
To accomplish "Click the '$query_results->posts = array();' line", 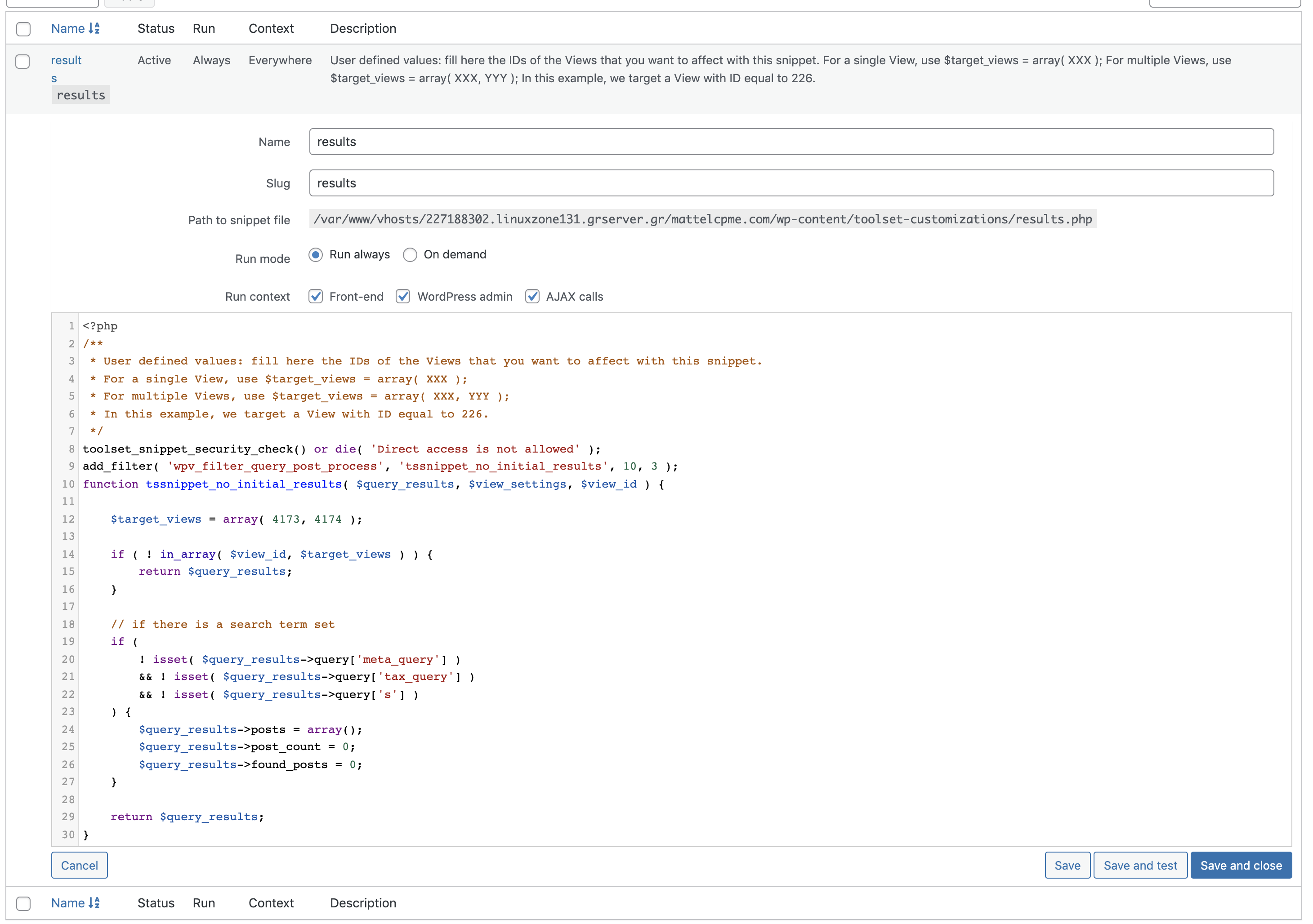I will (250, 730).
